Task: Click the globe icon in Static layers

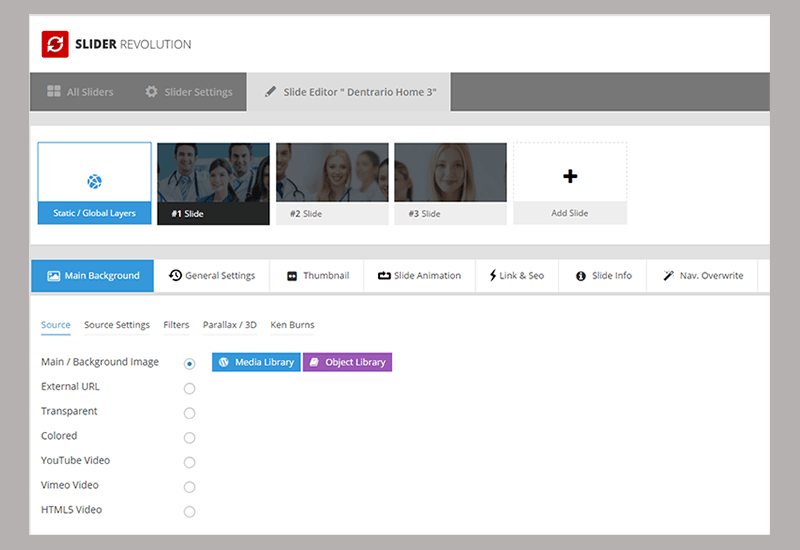Action: pos(94,181)
